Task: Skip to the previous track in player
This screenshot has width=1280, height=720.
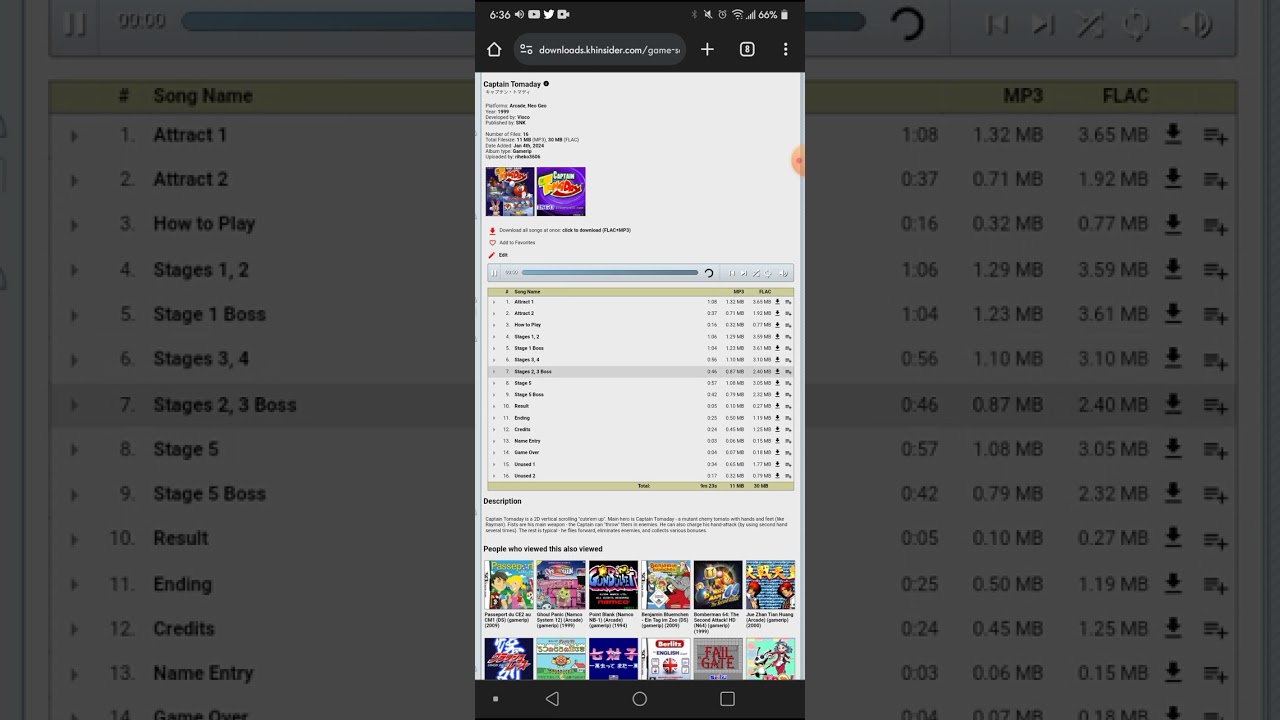Action: point(732,273)
